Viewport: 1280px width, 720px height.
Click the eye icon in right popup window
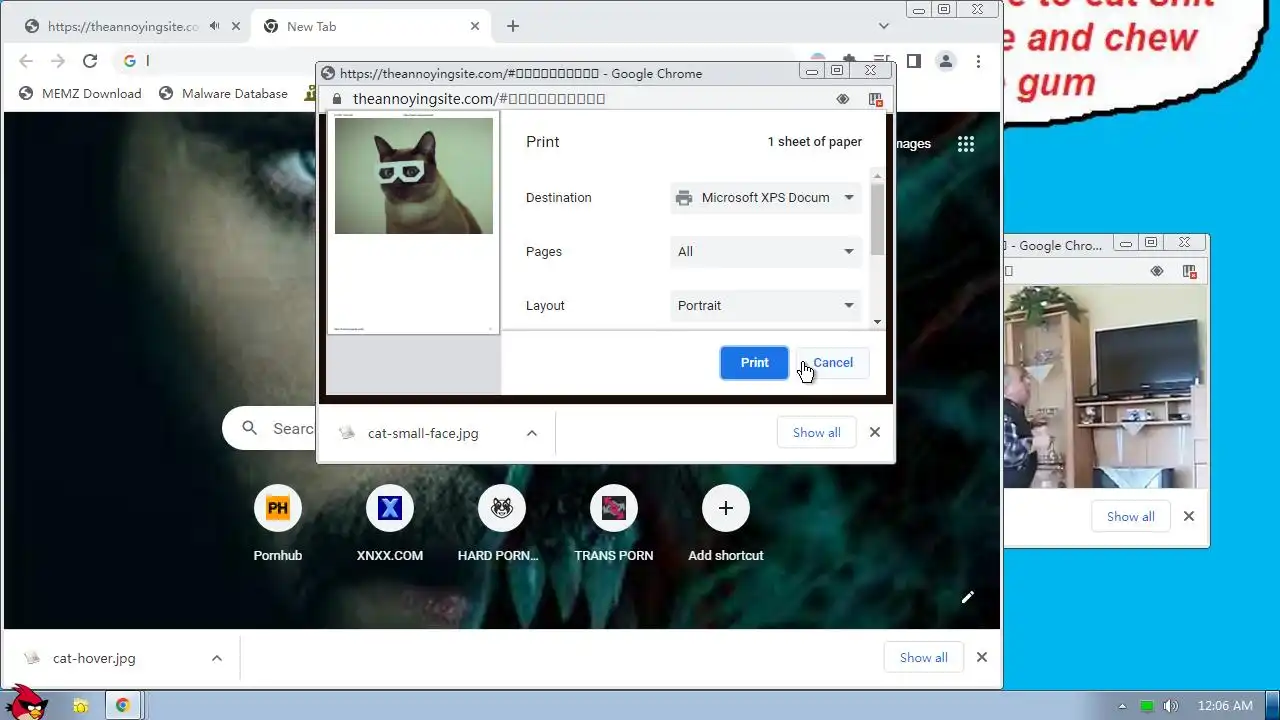pyautogui.click(x=1157, y=271)
